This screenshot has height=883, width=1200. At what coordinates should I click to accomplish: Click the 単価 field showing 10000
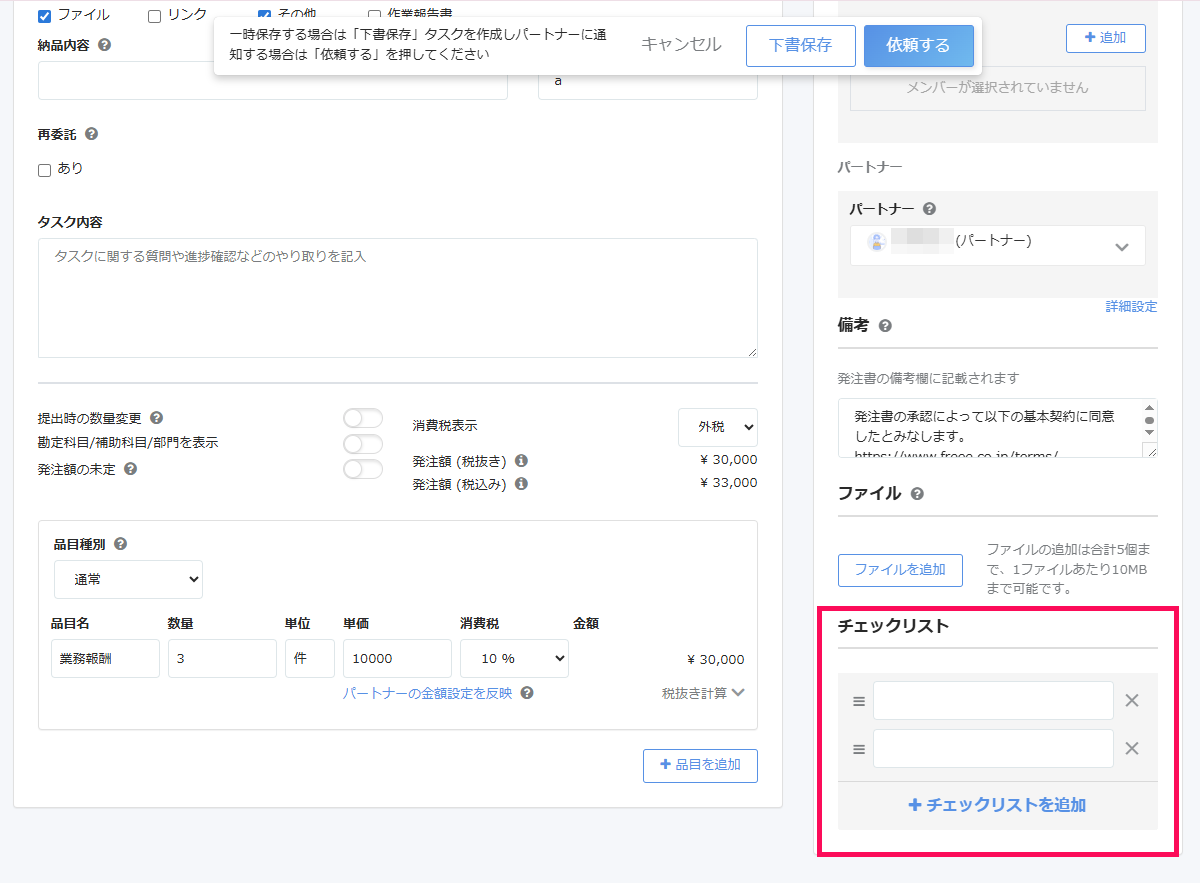(397, 659)
